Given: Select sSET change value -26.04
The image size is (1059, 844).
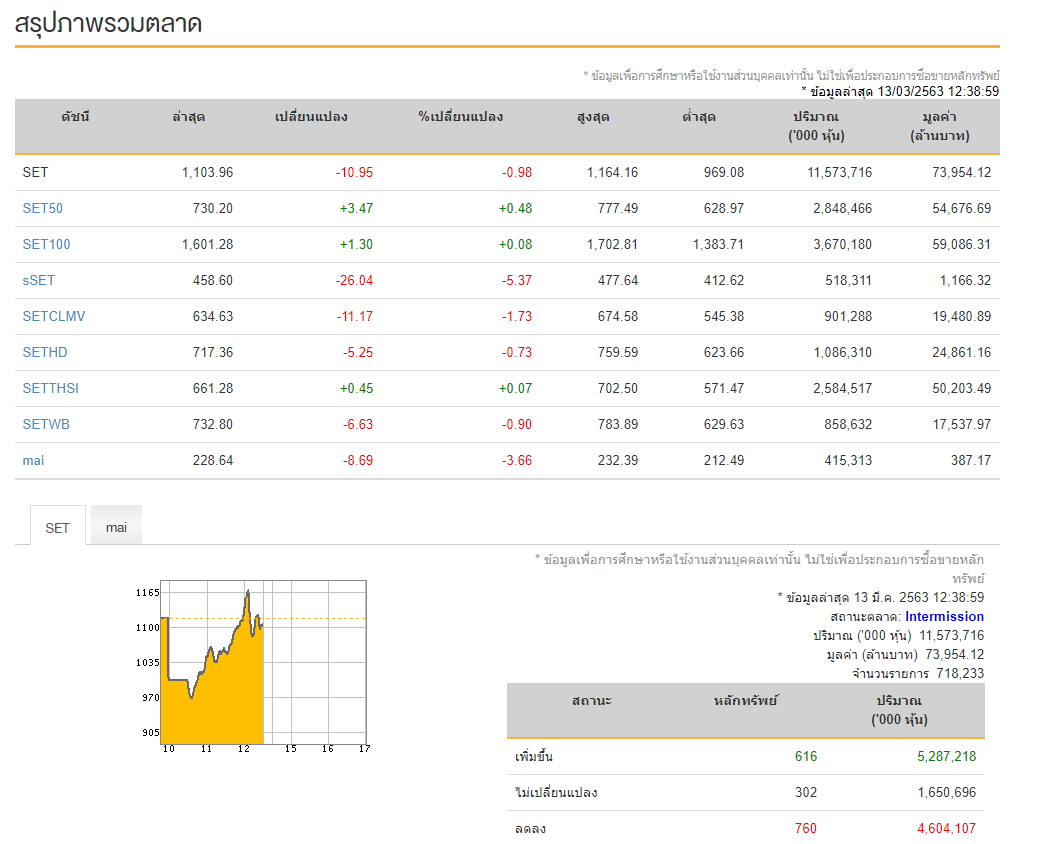Looking at the screenshot, I should tap(355, 280).
